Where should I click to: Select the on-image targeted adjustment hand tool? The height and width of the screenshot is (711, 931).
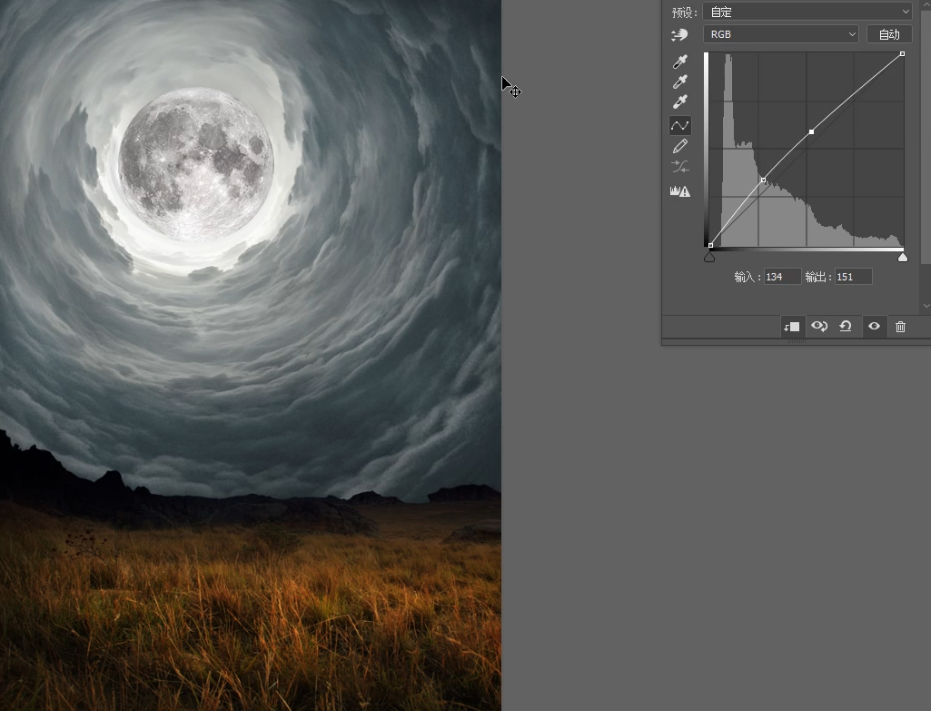pos(680,35)
